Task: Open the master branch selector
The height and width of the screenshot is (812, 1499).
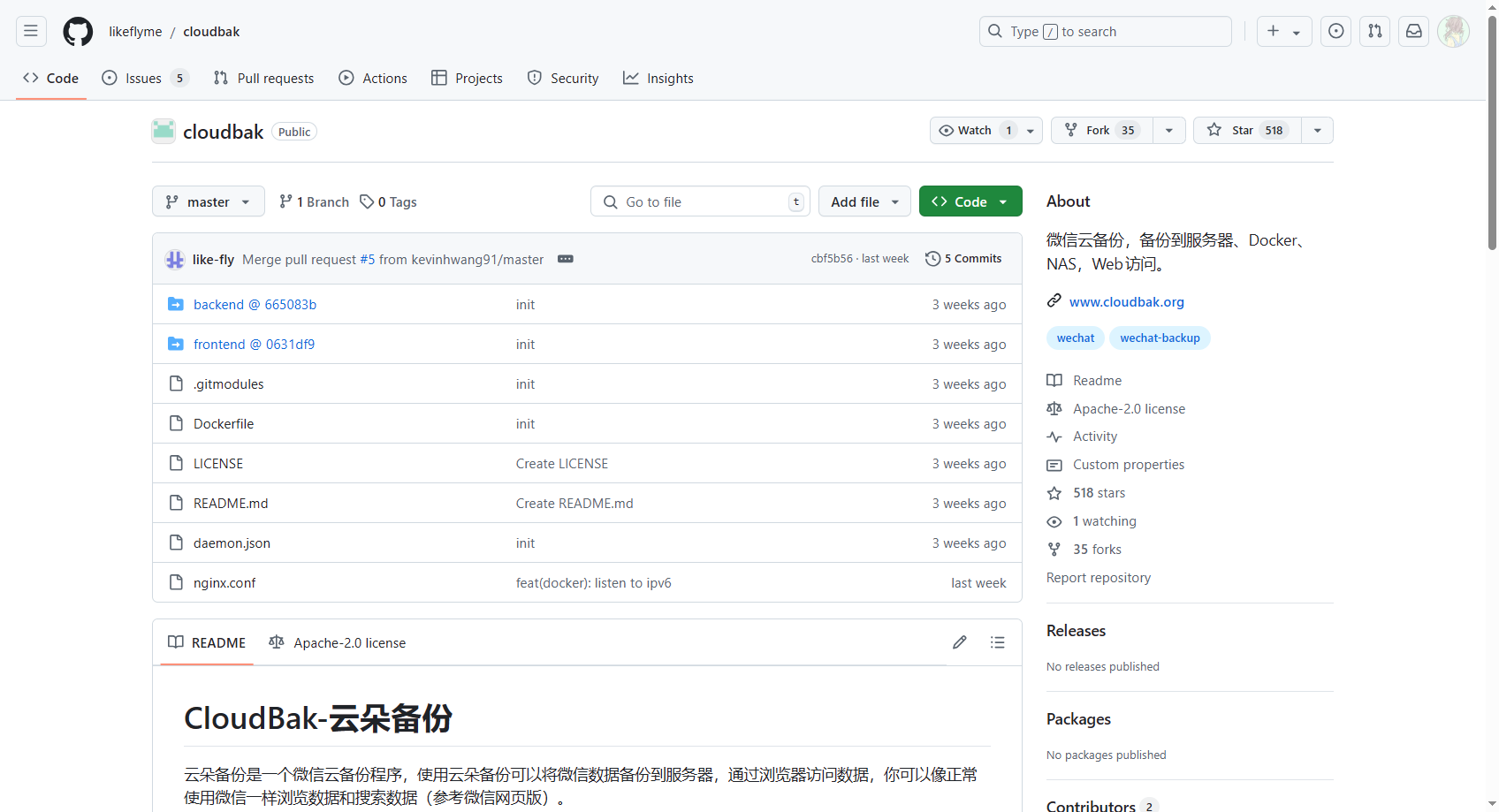Action: pyautogui.click(x=209, y=201)
